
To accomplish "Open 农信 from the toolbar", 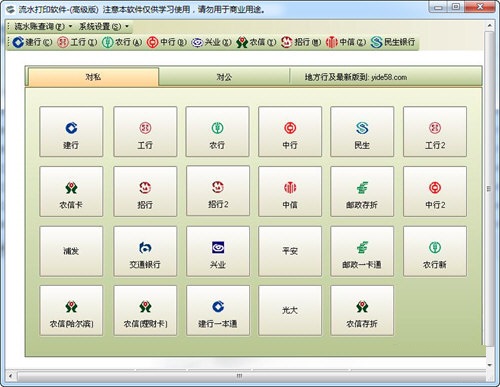I will click(256, 42).
